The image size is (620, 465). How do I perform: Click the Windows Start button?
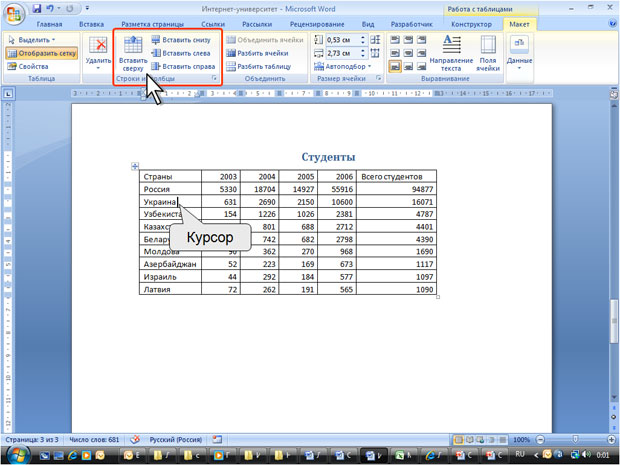(13, 455)
